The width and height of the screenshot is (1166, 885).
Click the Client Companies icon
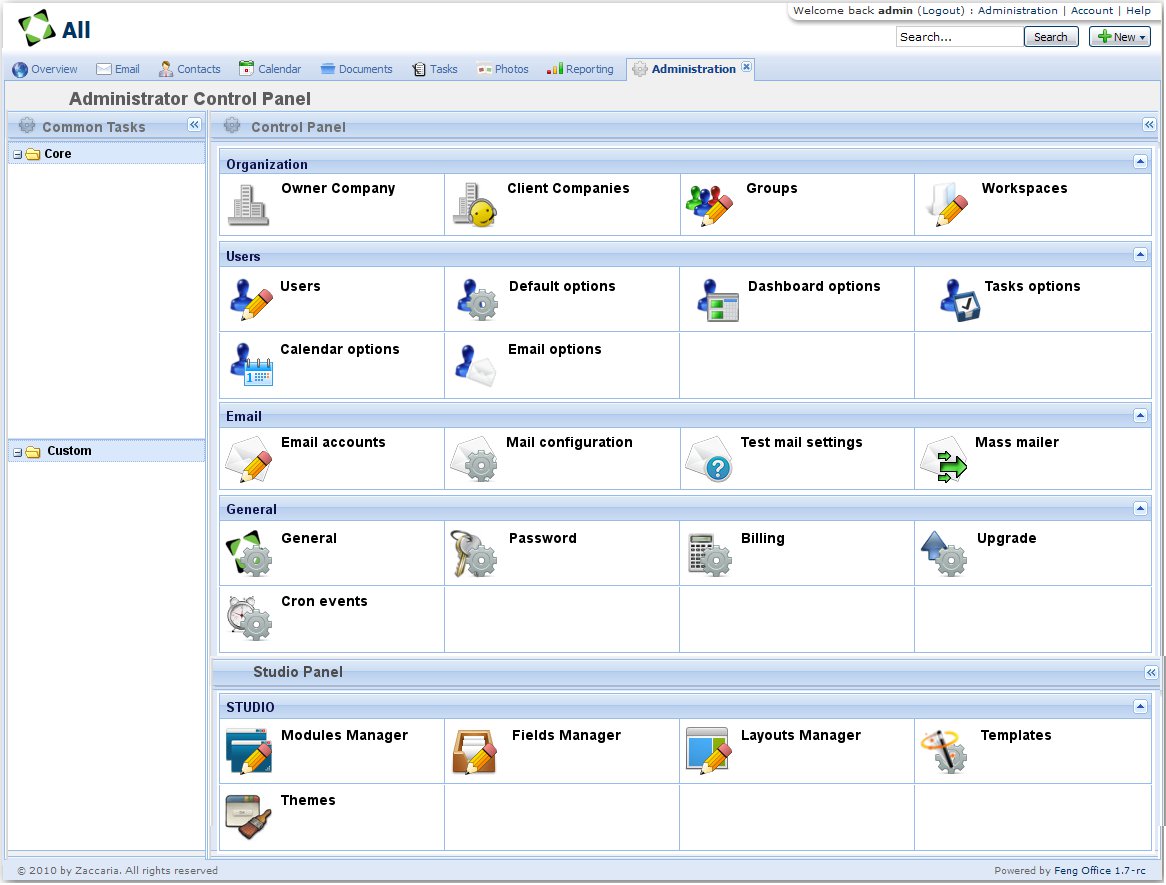[x=474, y=205]
